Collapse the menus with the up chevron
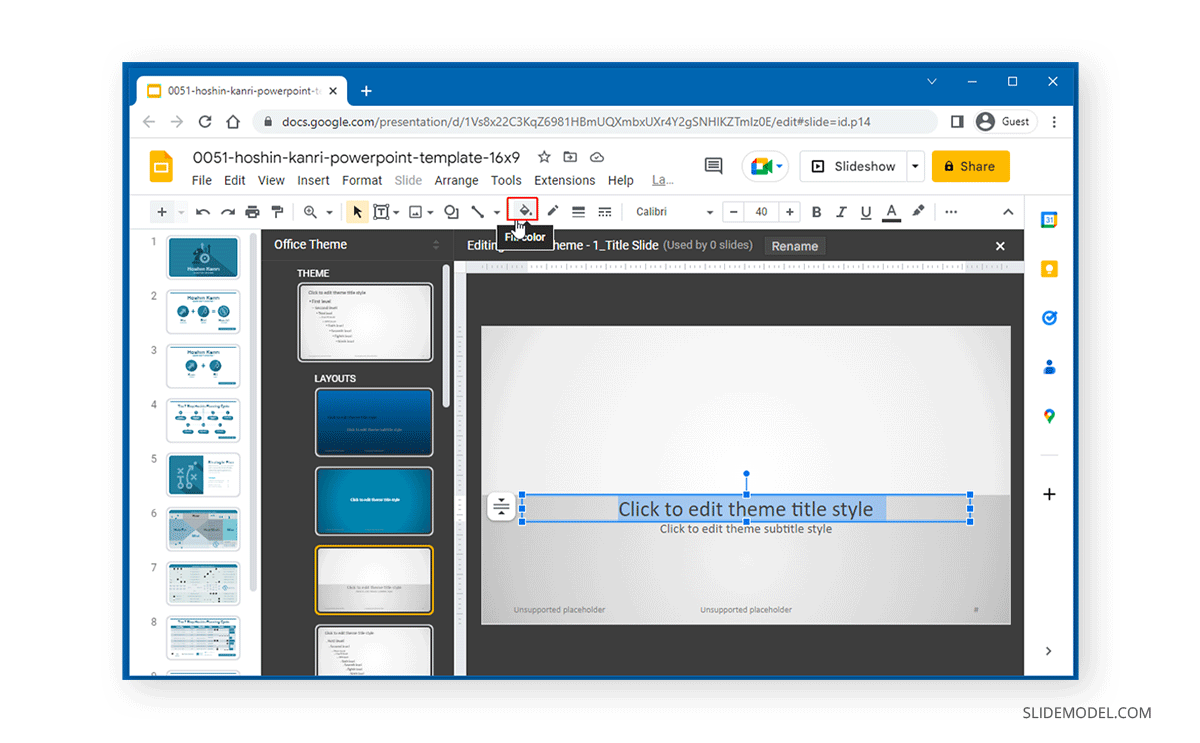The height and width of the screenshot is (743, 1200). click(x=1007, y=212)
